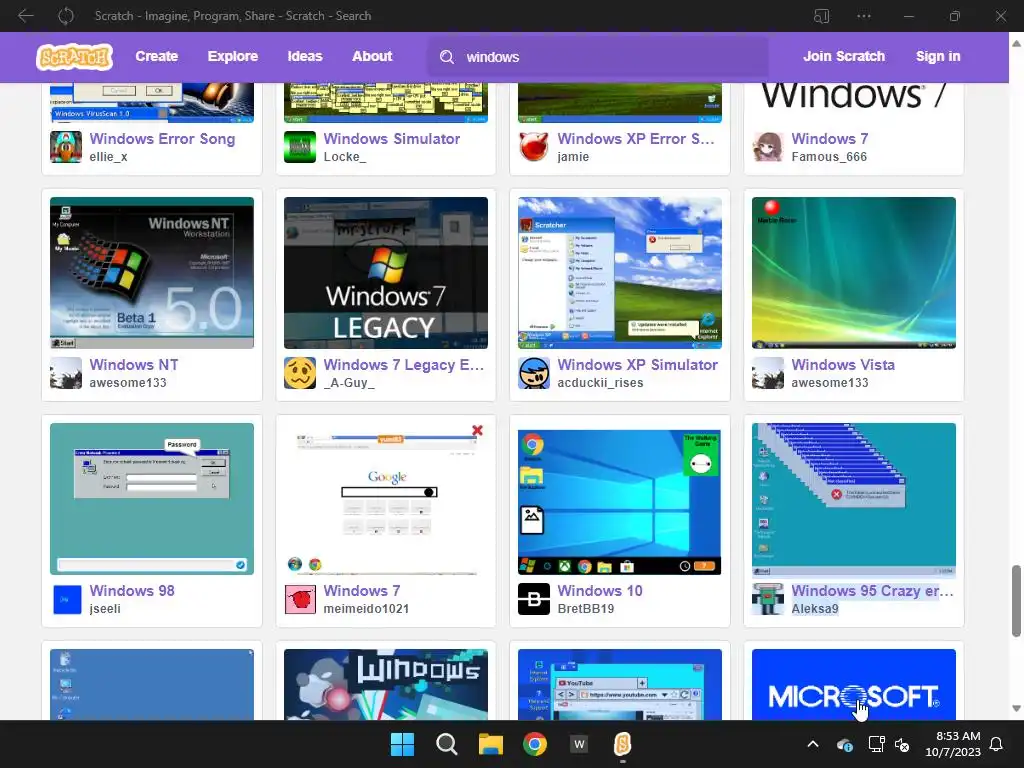Open Windows NT 5.0 Beta thumbnail

[152, 272]
